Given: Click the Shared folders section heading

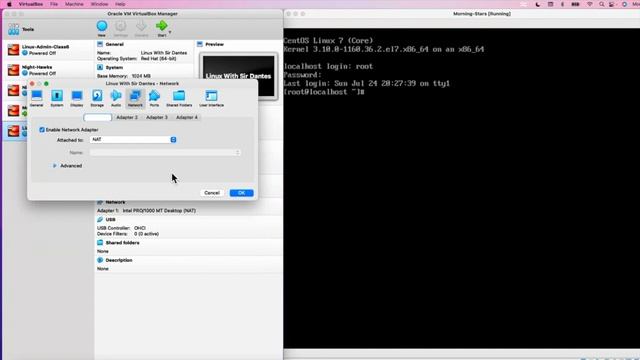Looking at the screenshot, I should (122, 243).
